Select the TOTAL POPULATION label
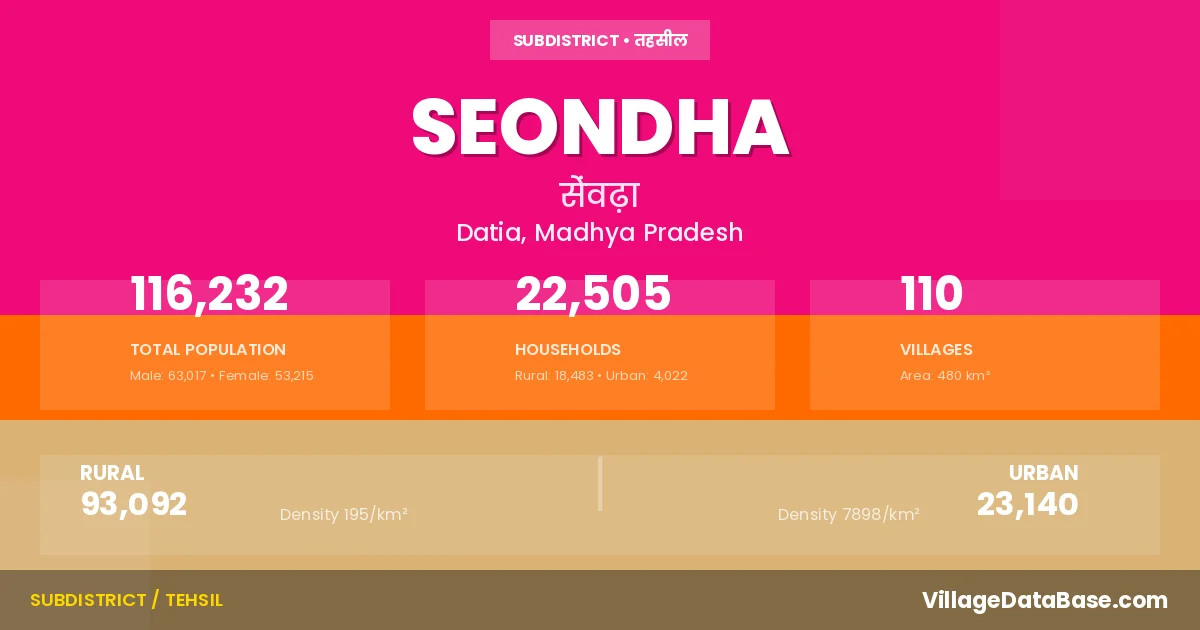The image size is (1200, 630). pyautogui.click(x=208, y=350)
